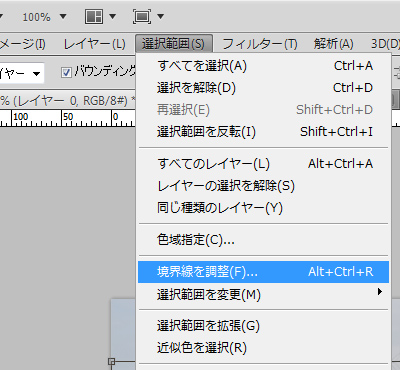Toggle the バウンディング checkbox
The width and height of the screenshot is (400, 370).
[66, 72]
